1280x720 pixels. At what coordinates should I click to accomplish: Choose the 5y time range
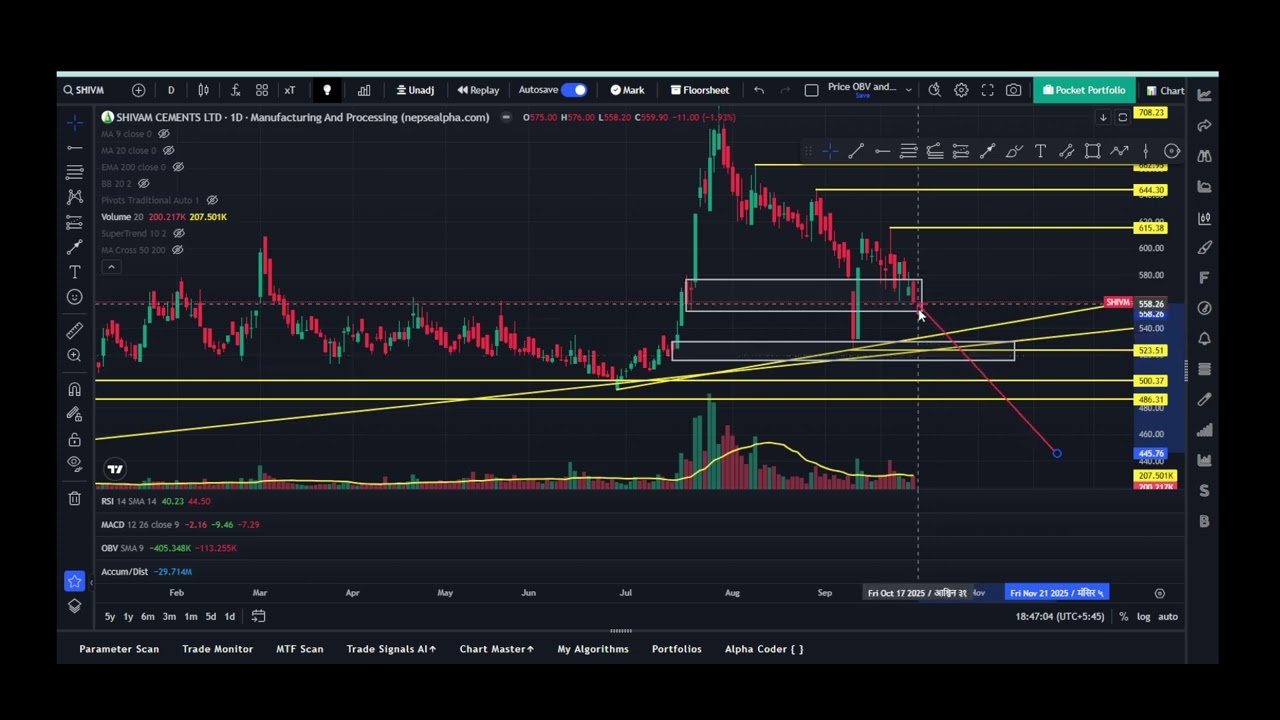coord(110,616)
